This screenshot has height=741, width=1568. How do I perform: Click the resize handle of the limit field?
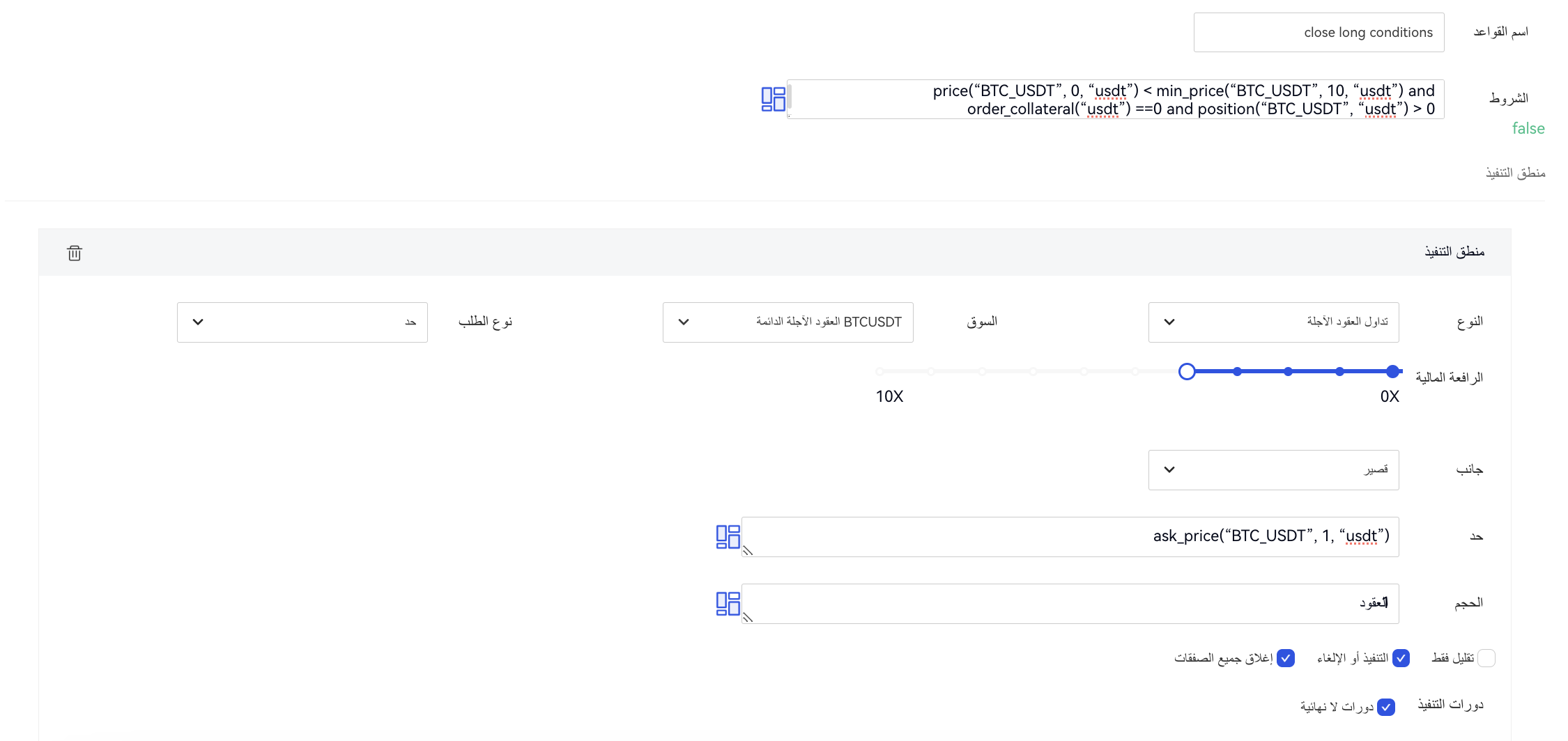[x=748, y=551]
